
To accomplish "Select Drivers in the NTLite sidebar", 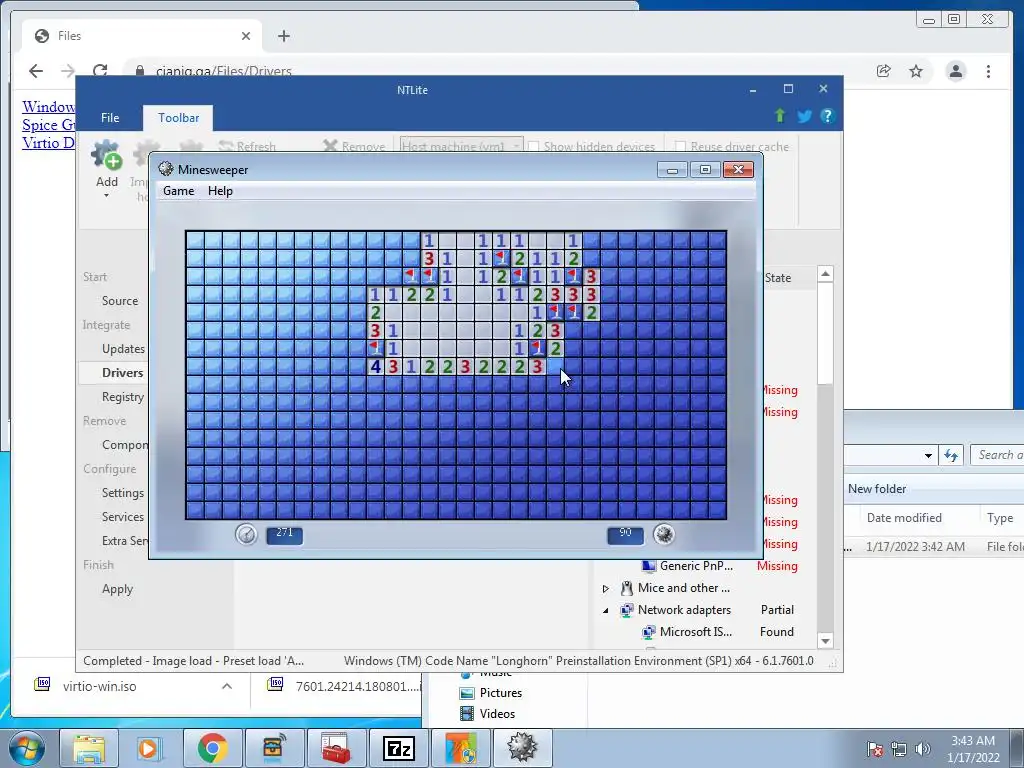I will [x=122, y=373].
